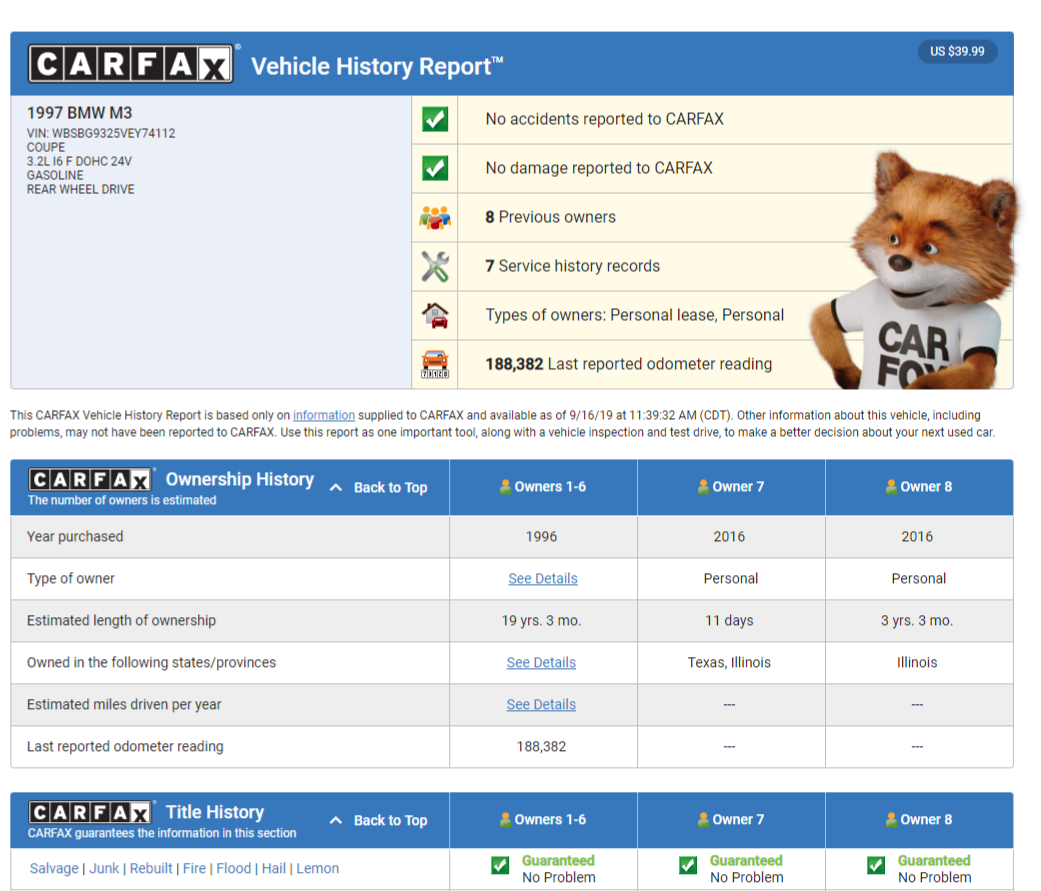Click Types of owners: Personal lease, Personal text
This screenshot has width=1041, height=891.
[635, 315]
